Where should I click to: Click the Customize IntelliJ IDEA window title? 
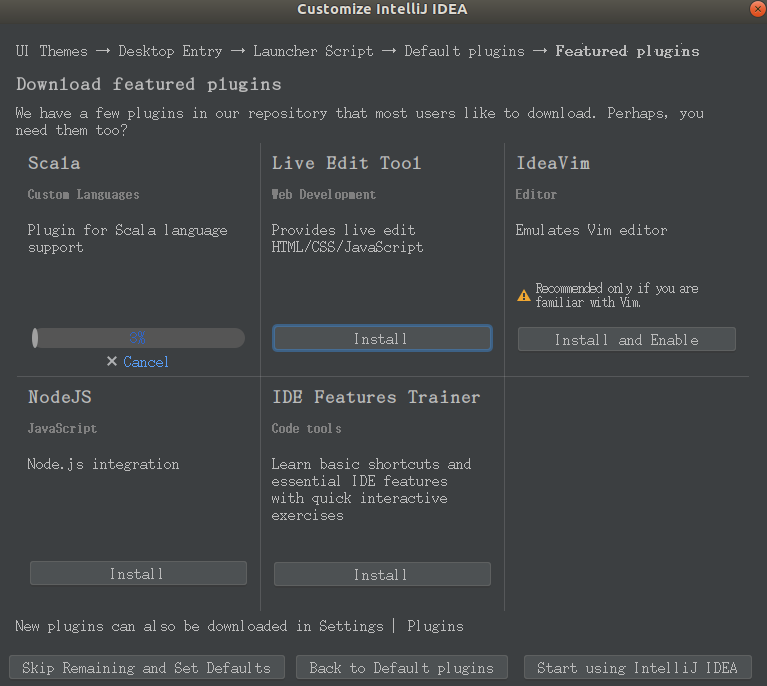[x=382, y=9]
